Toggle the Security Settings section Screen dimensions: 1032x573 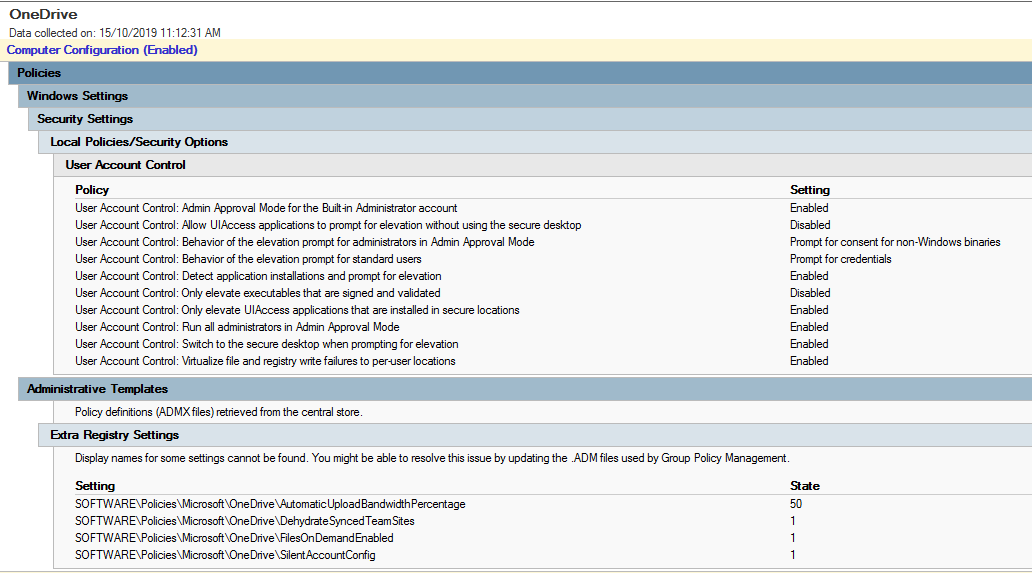pyautogui.click(x=85, y=119)
